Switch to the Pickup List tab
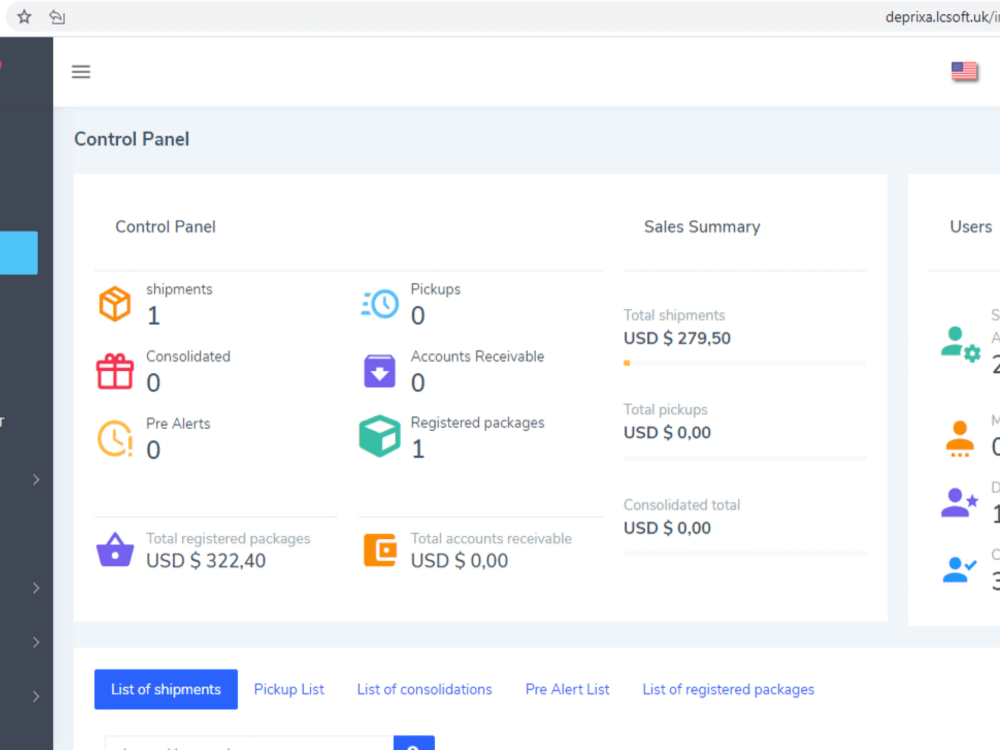 [x=289, y=689]
